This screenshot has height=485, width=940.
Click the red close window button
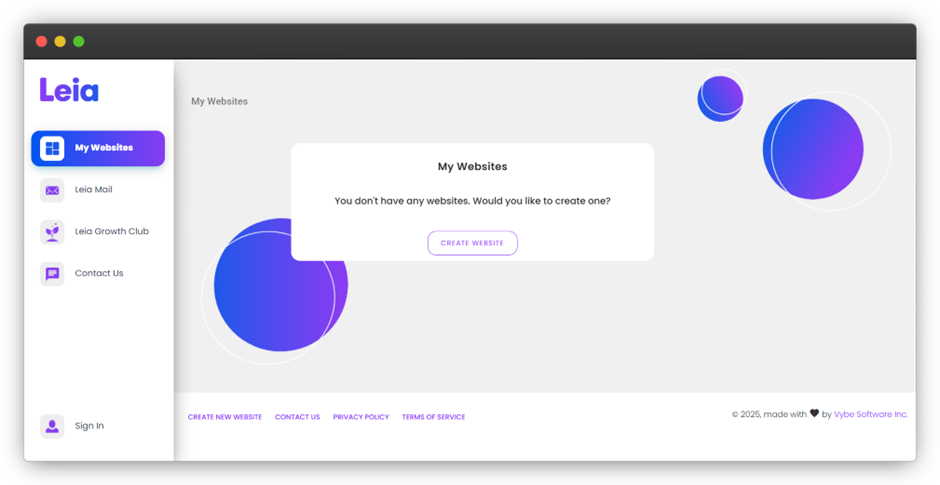tap(41, 41)
